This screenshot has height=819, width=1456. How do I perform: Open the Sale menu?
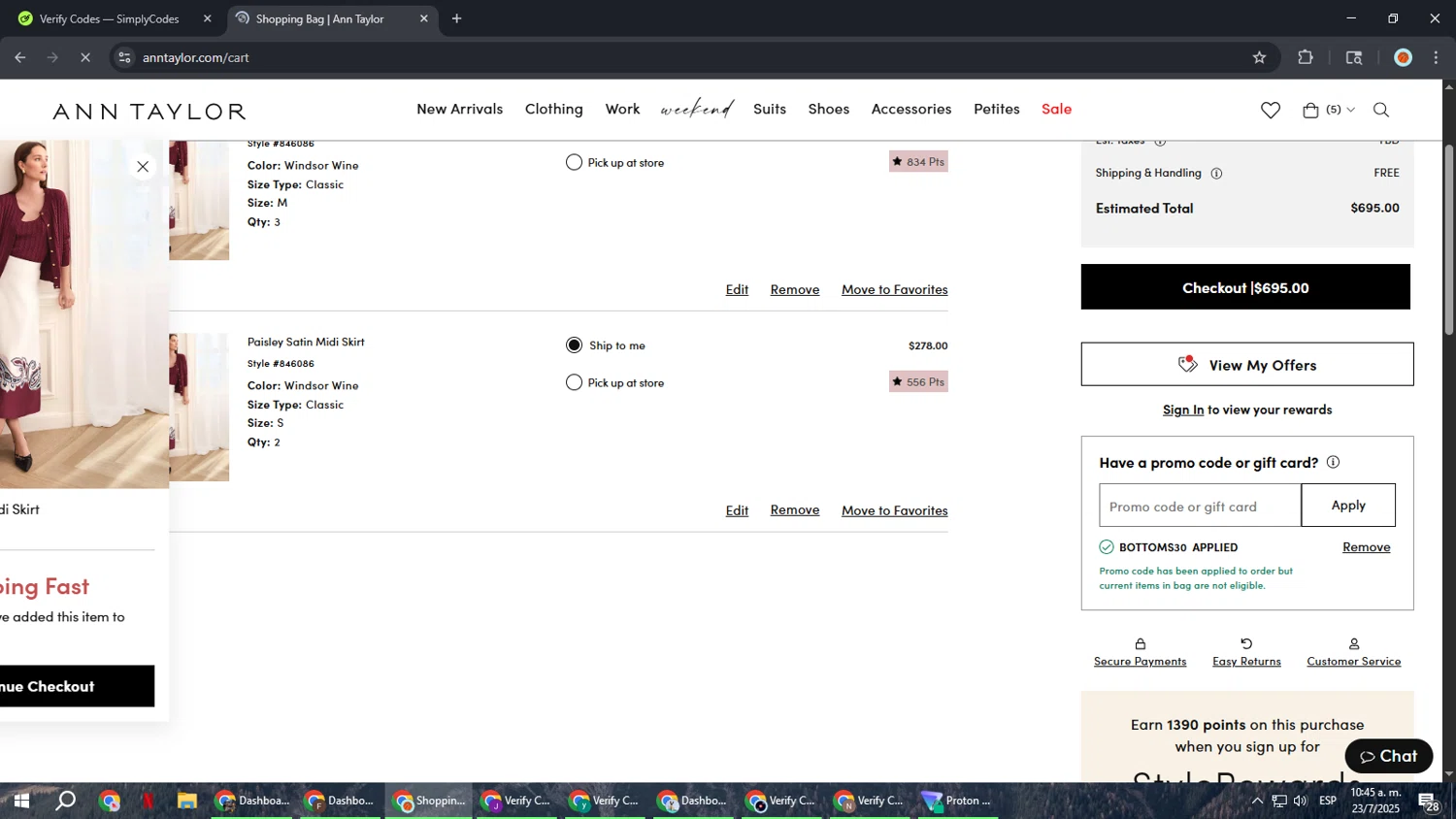(x=1057, y=109)
